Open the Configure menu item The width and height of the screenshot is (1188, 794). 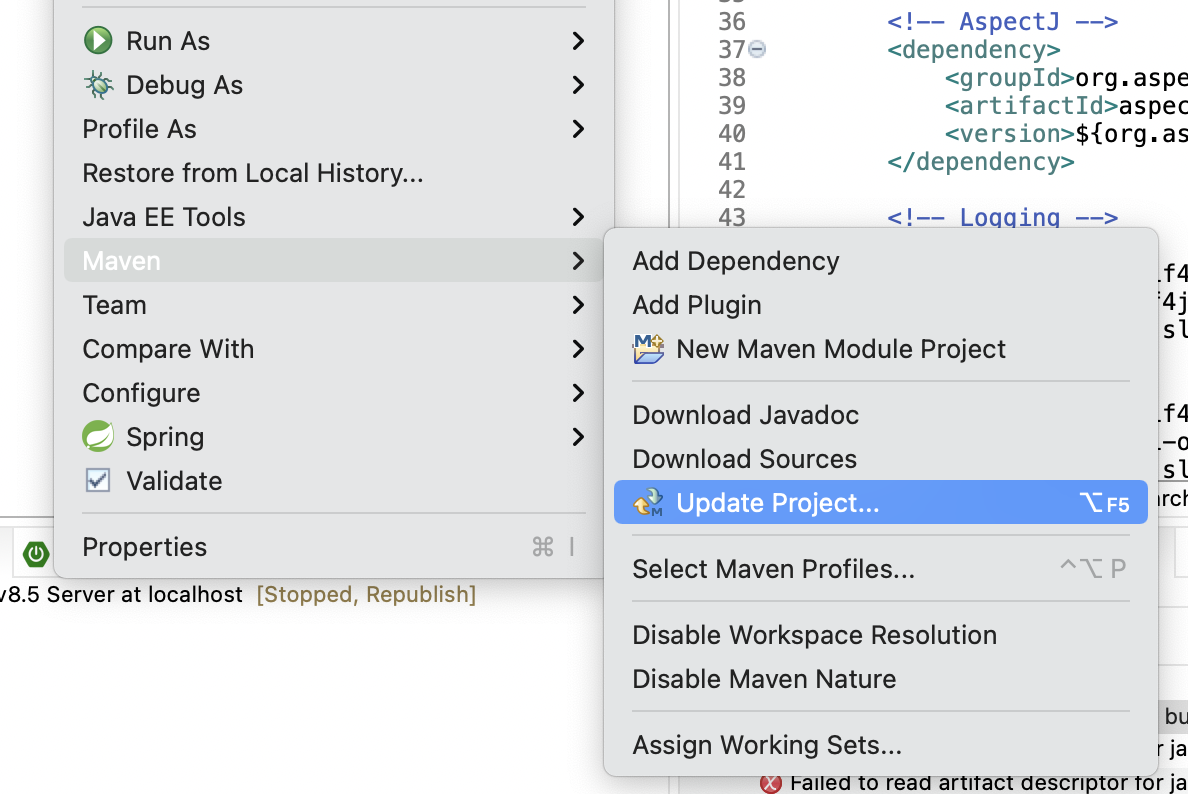[333, 393]
